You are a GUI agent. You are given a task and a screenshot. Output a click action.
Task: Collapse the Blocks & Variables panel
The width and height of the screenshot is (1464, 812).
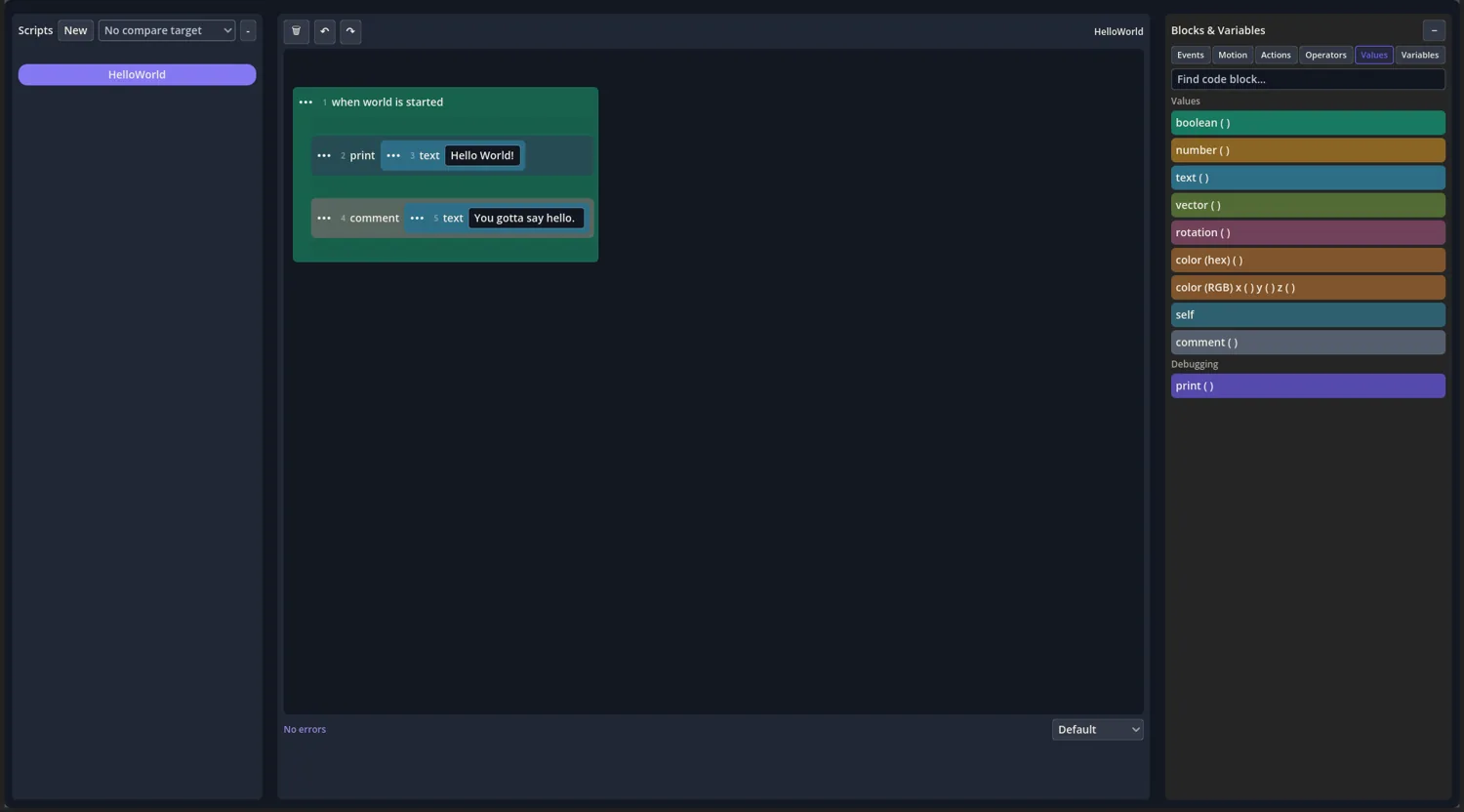pos(1434,31)
